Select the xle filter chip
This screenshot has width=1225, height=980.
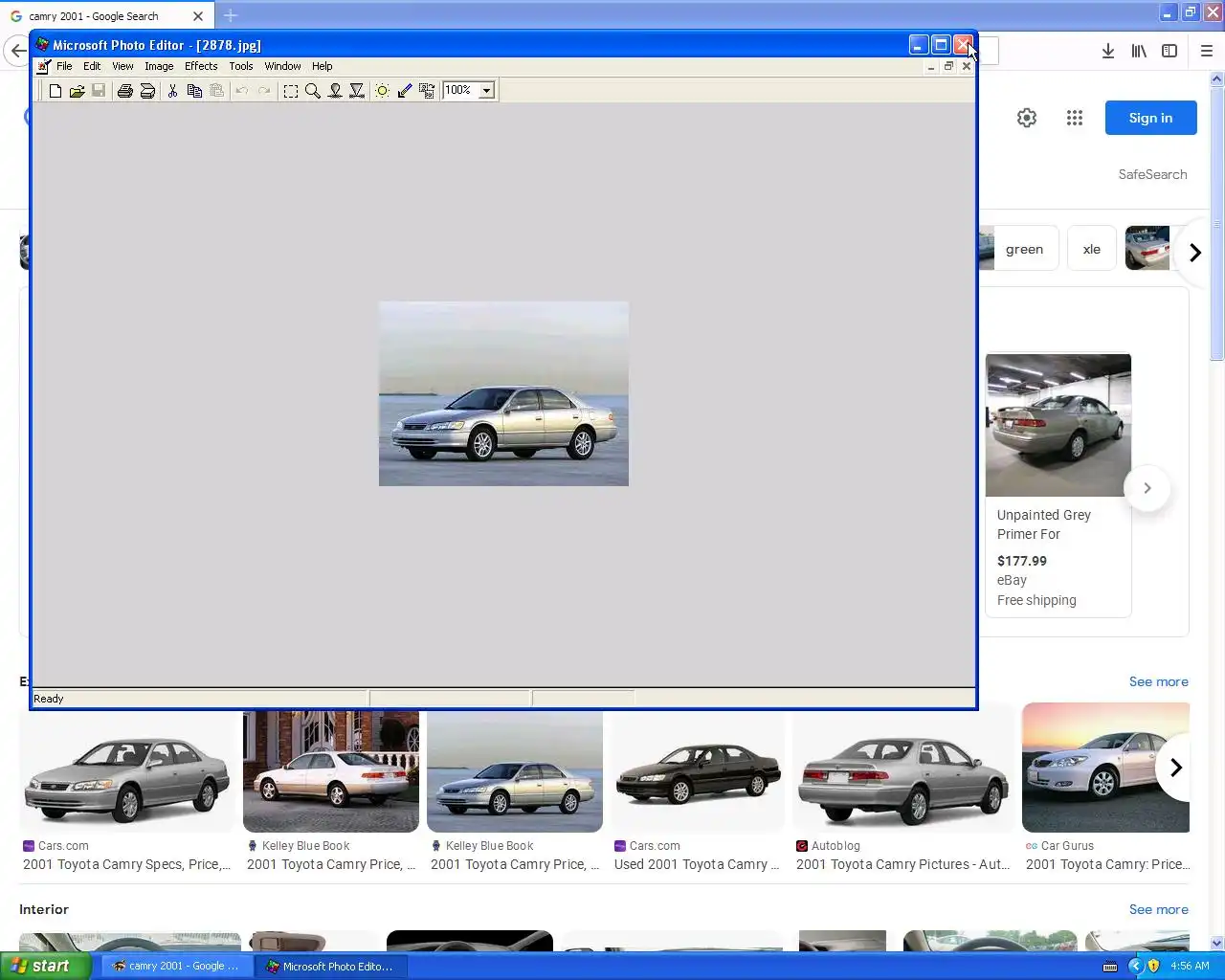coord(1092,249)
